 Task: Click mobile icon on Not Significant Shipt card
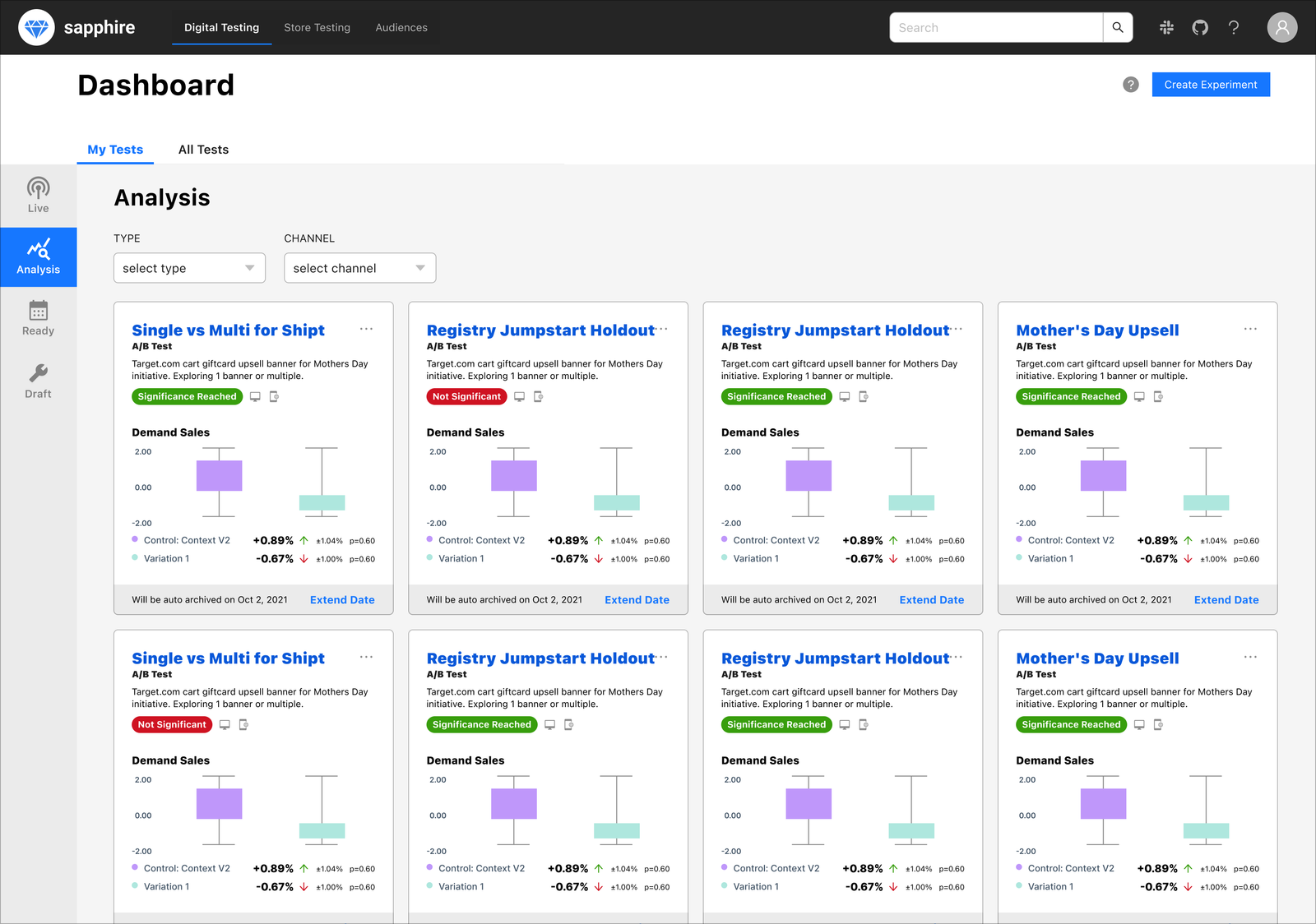pos(243,724)
